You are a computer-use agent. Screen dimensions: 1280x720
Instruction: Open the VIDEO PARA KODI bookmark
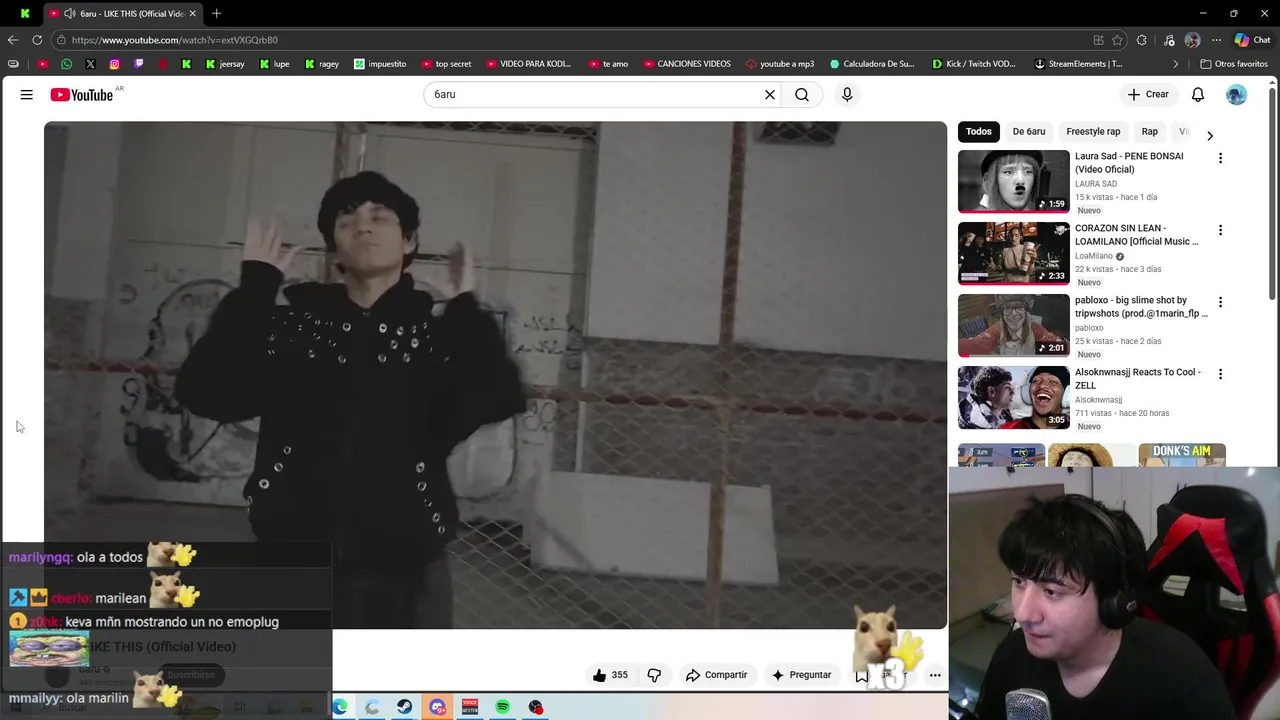tap(528, 64)
